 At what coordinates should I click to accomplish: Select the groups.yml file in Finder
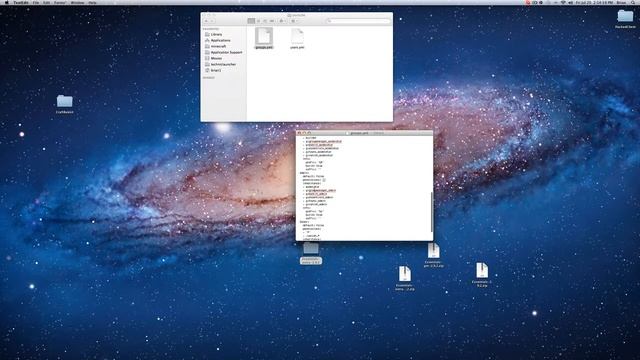coord(264,38)
